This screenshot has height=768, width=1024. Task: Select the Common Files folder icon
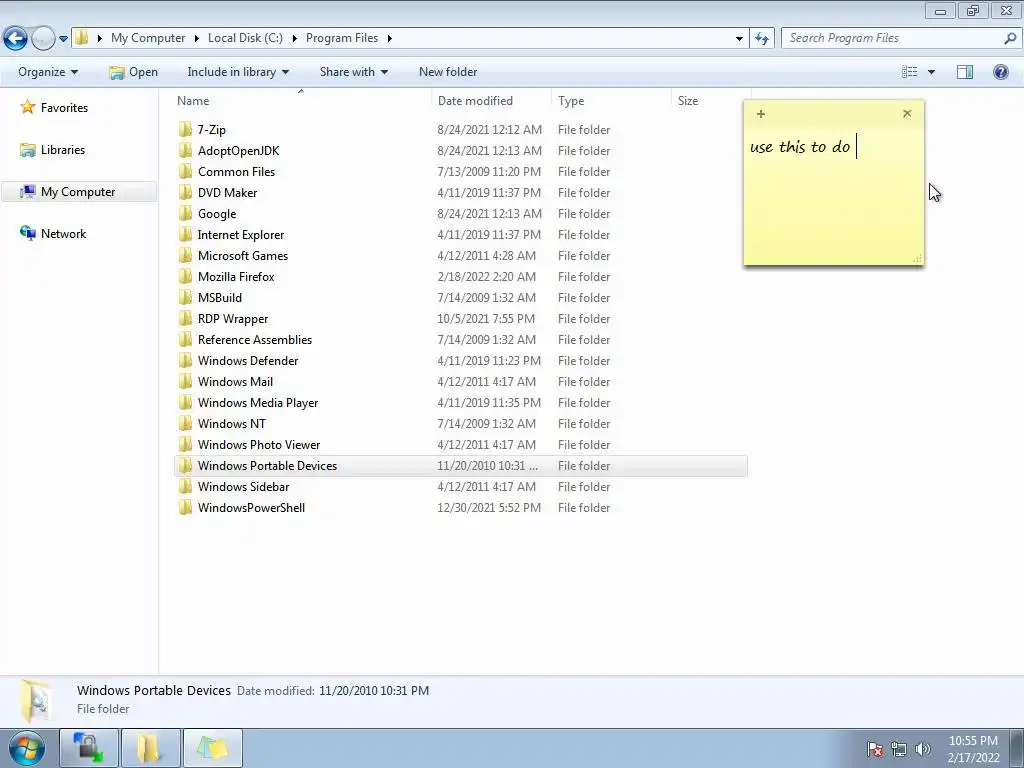point(185,171)
